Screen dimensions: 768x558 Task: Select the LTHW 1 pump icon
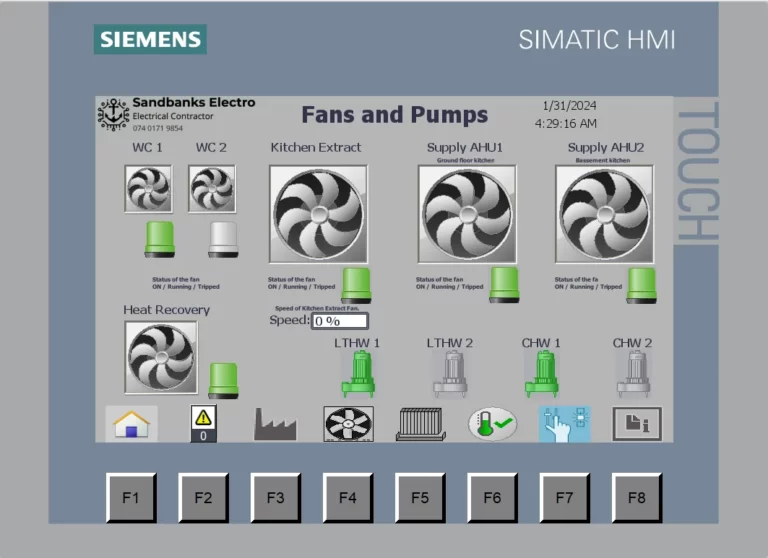click(359, 374)
